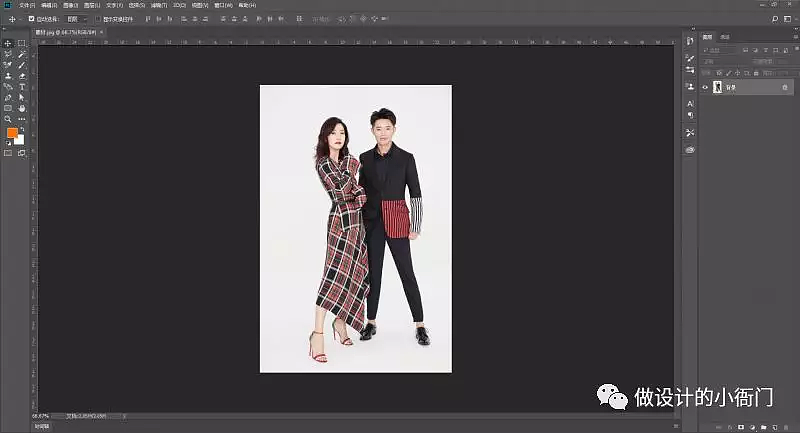Open the Auto-Select layer/group dropdown
Viewport: 800px width, 433px height.
pos(77,19)
